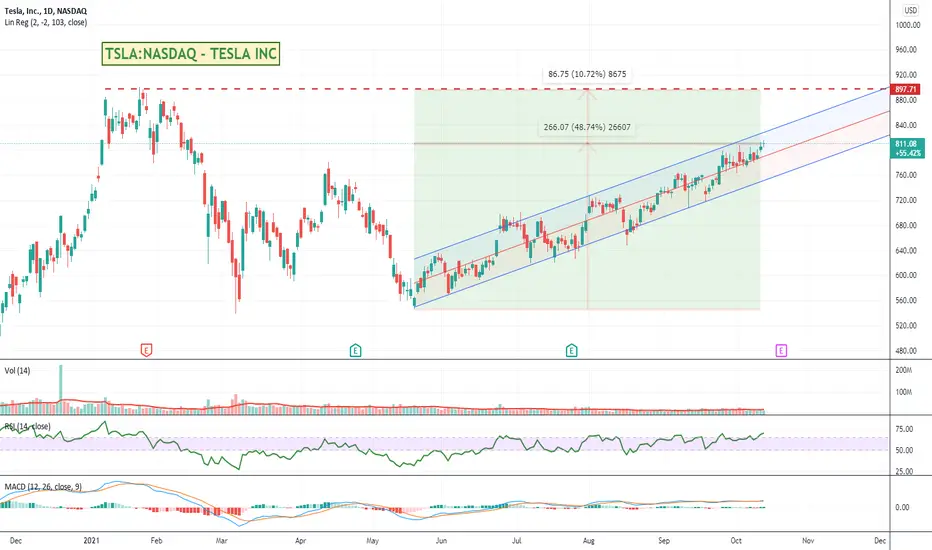Click the purple upcoming earnings E marker

tap(781, 350)
